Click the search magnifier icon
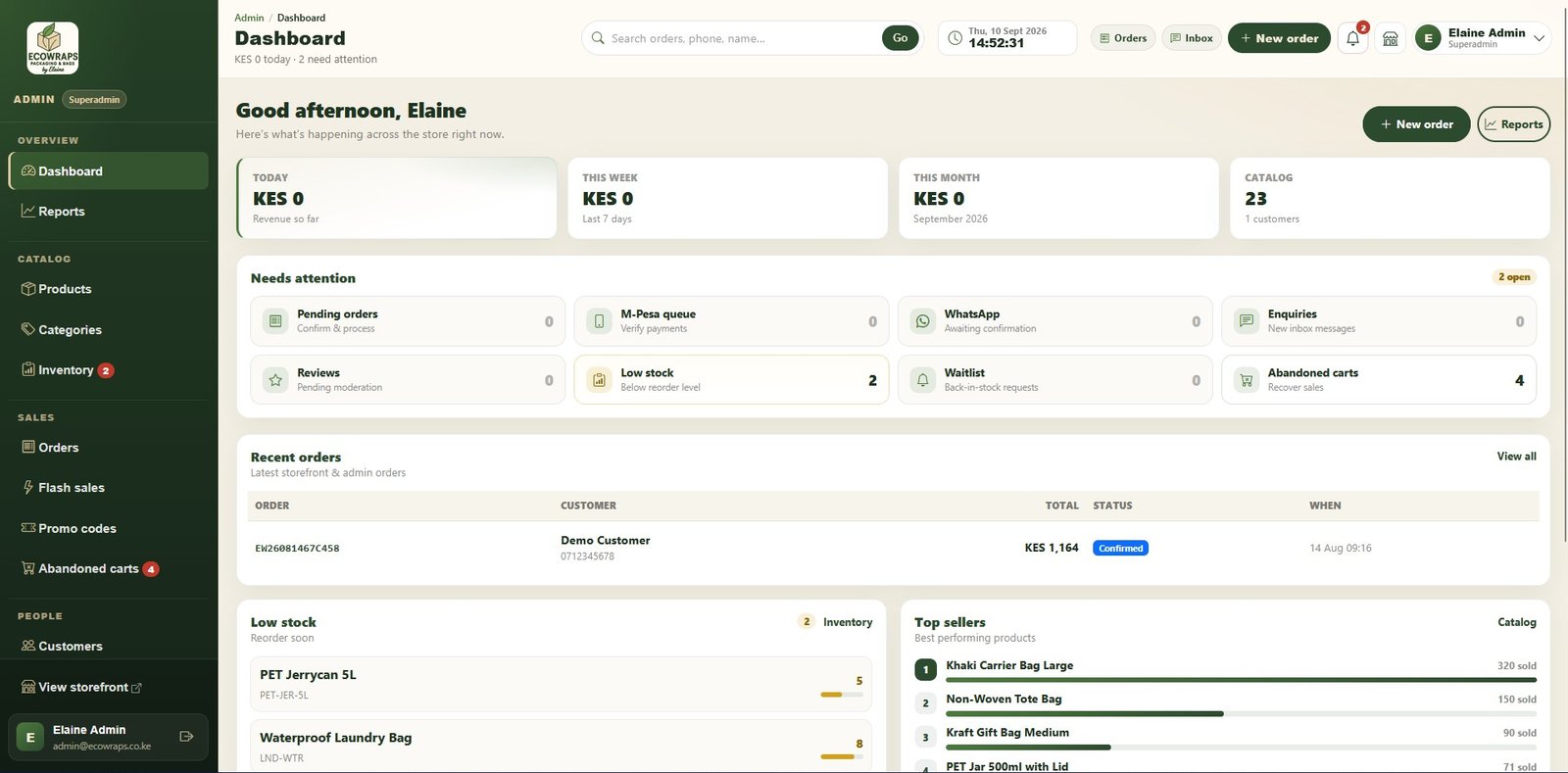Image resolution: width=1568 pixels, height=773 pixels. click(598, 38)
